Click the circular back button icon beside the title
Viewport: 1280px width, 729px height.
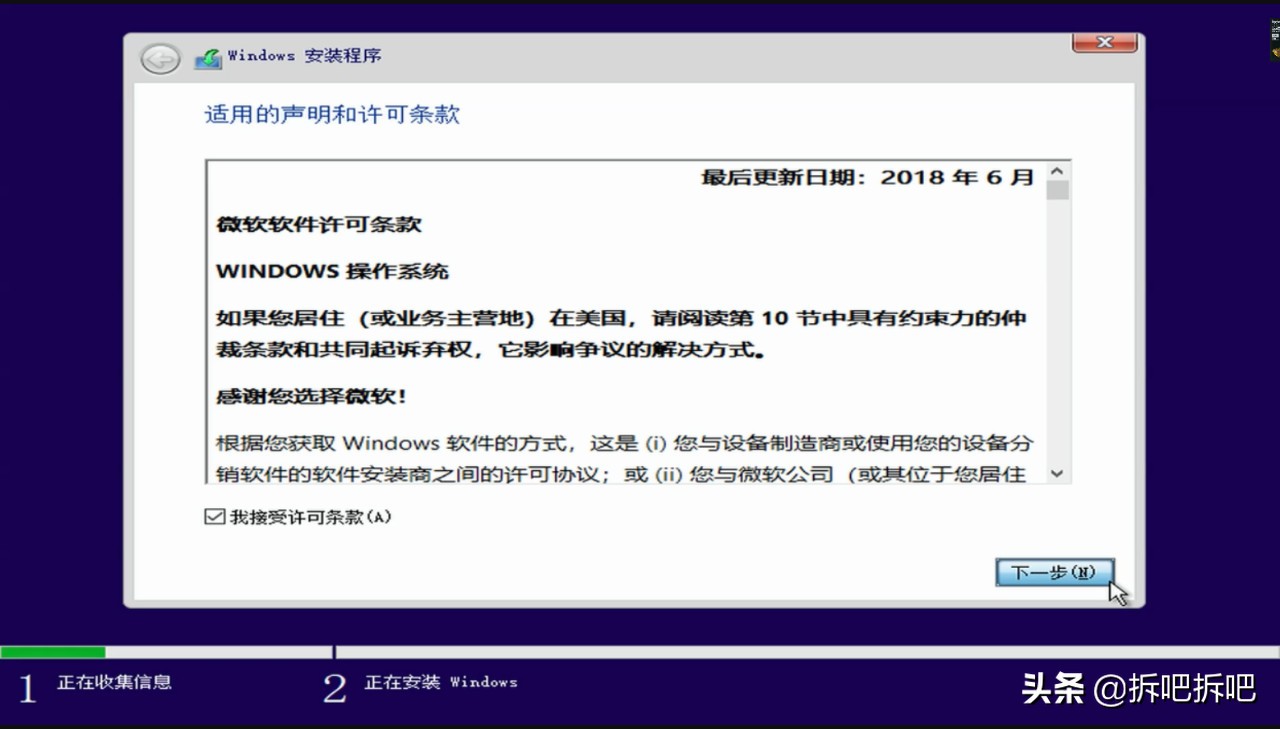click(x=159, y=59)
